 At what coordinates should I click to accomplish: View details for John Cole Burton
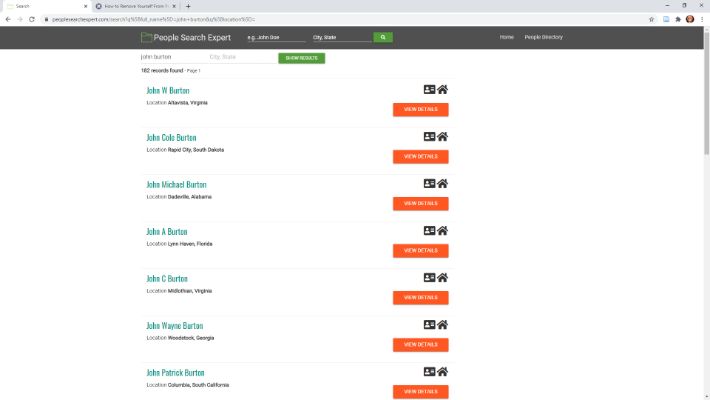click(421, 157)
